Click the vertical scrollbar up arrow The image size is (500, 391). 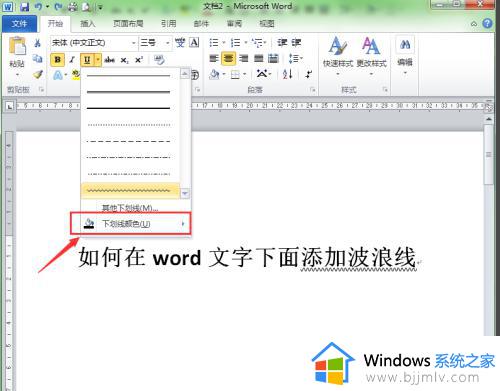coord(489,119)
